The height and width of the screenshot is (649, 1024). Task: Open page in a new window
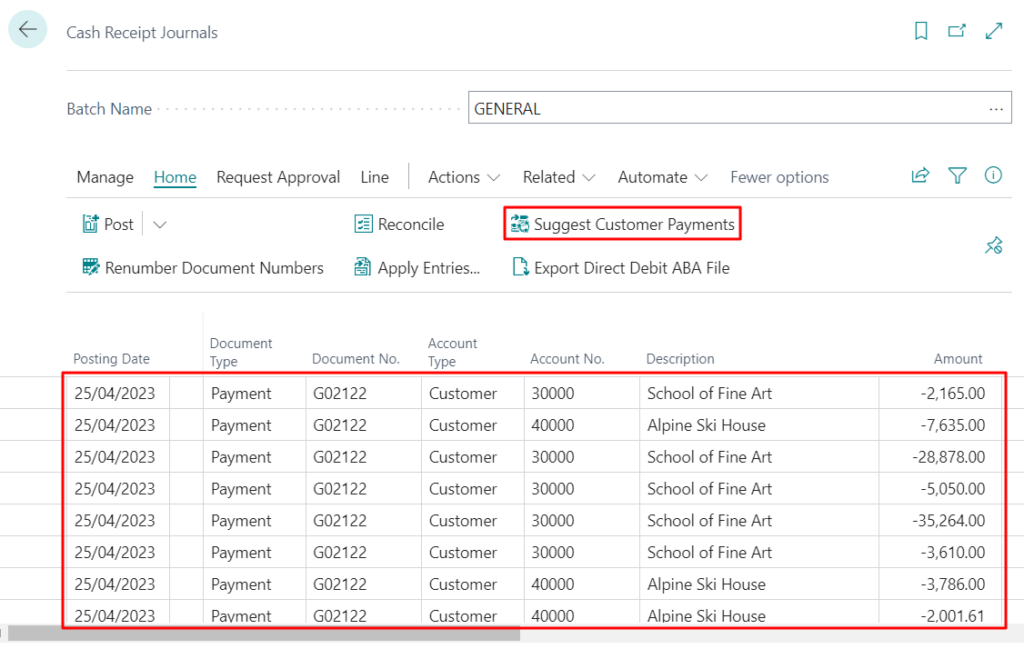956,30
